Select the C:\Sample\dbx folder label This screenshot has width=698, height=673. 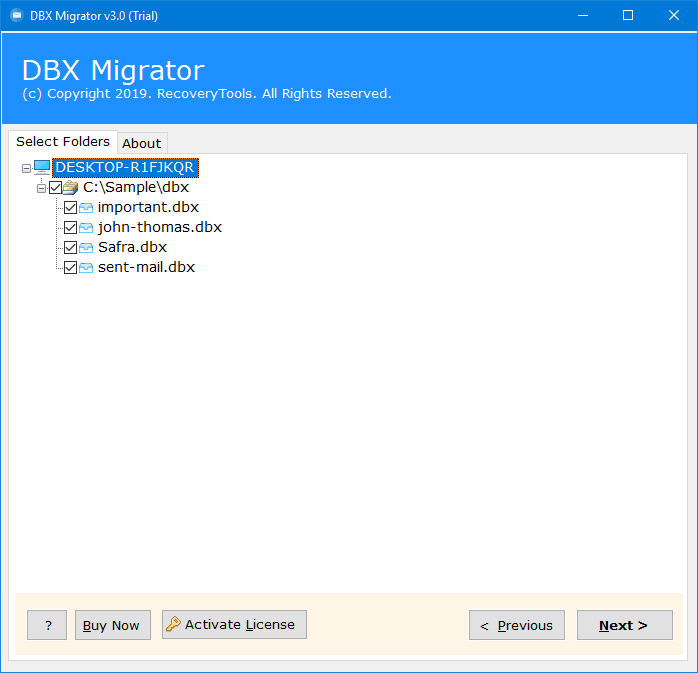click(x=136, y=187)
